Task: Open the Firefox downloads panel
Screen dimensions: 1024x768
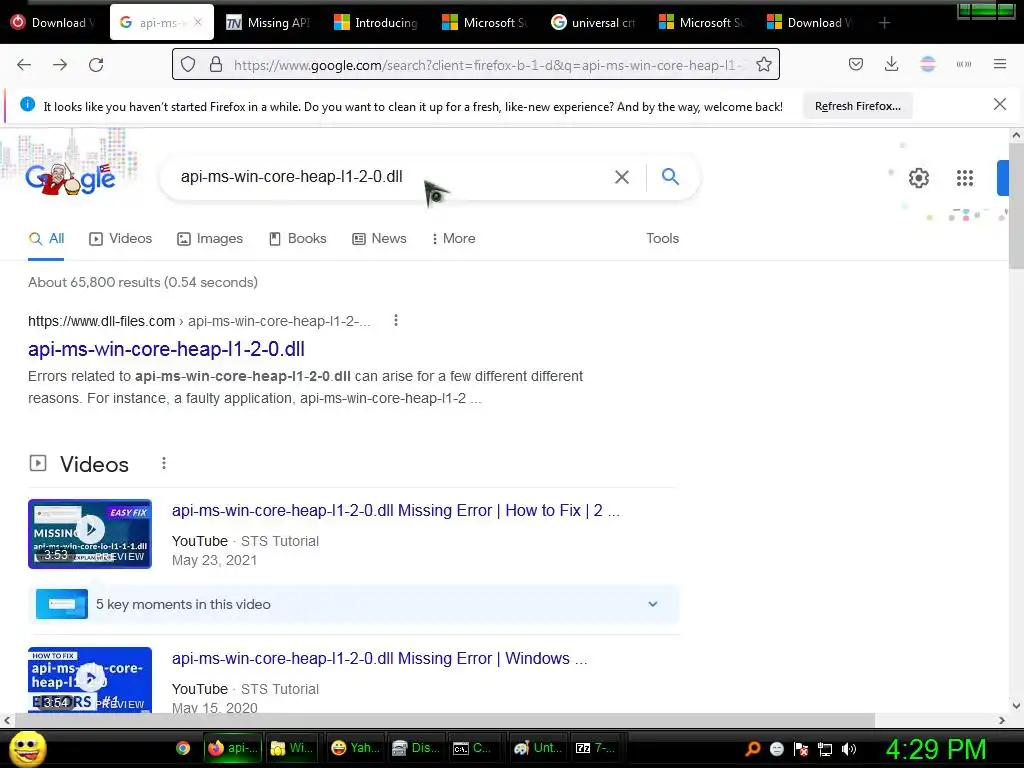Action: (x=891, y=64)
